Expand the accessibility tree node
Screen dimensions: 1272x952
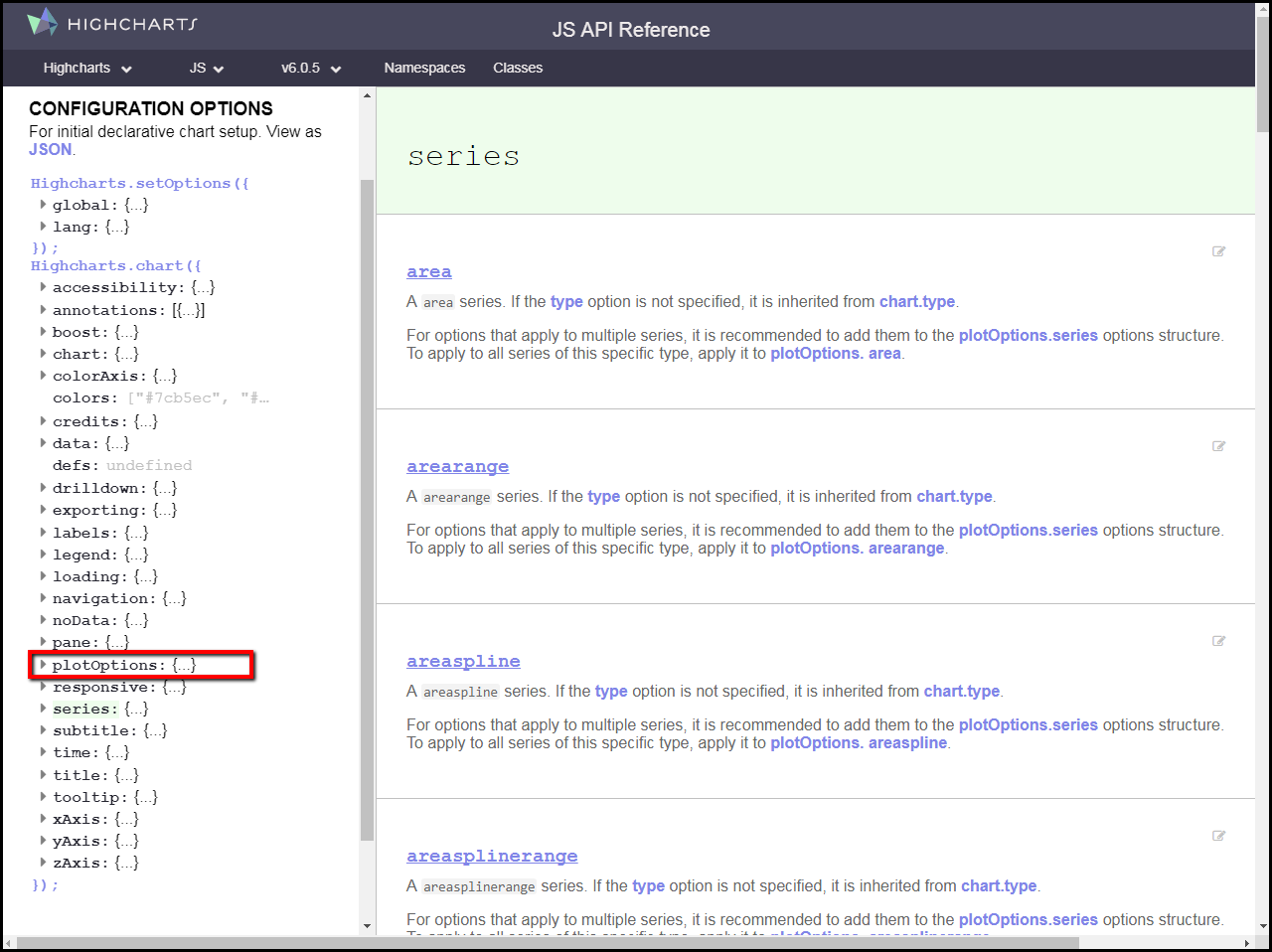[43, 287]
